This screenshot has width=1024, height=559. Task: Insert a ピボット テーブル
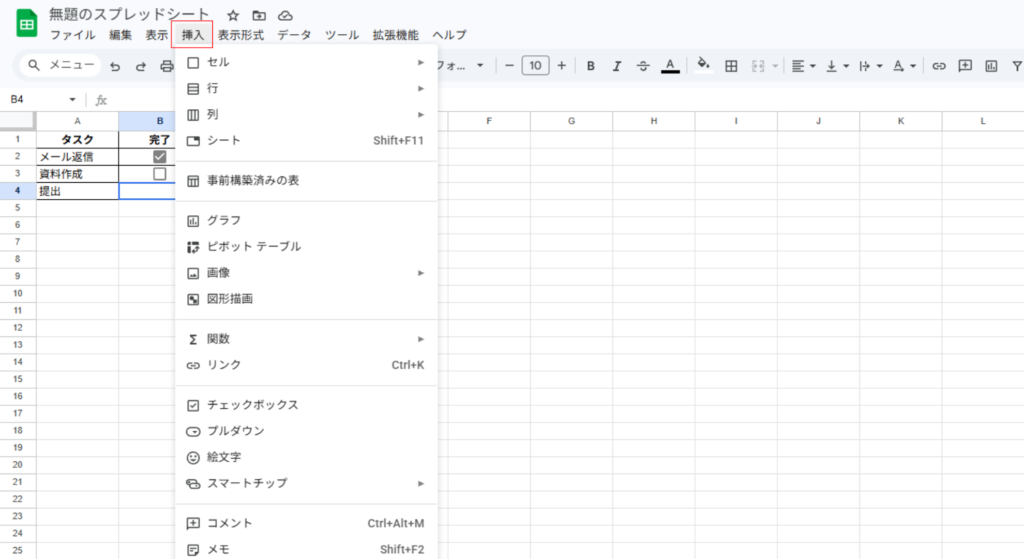[306, 247]
